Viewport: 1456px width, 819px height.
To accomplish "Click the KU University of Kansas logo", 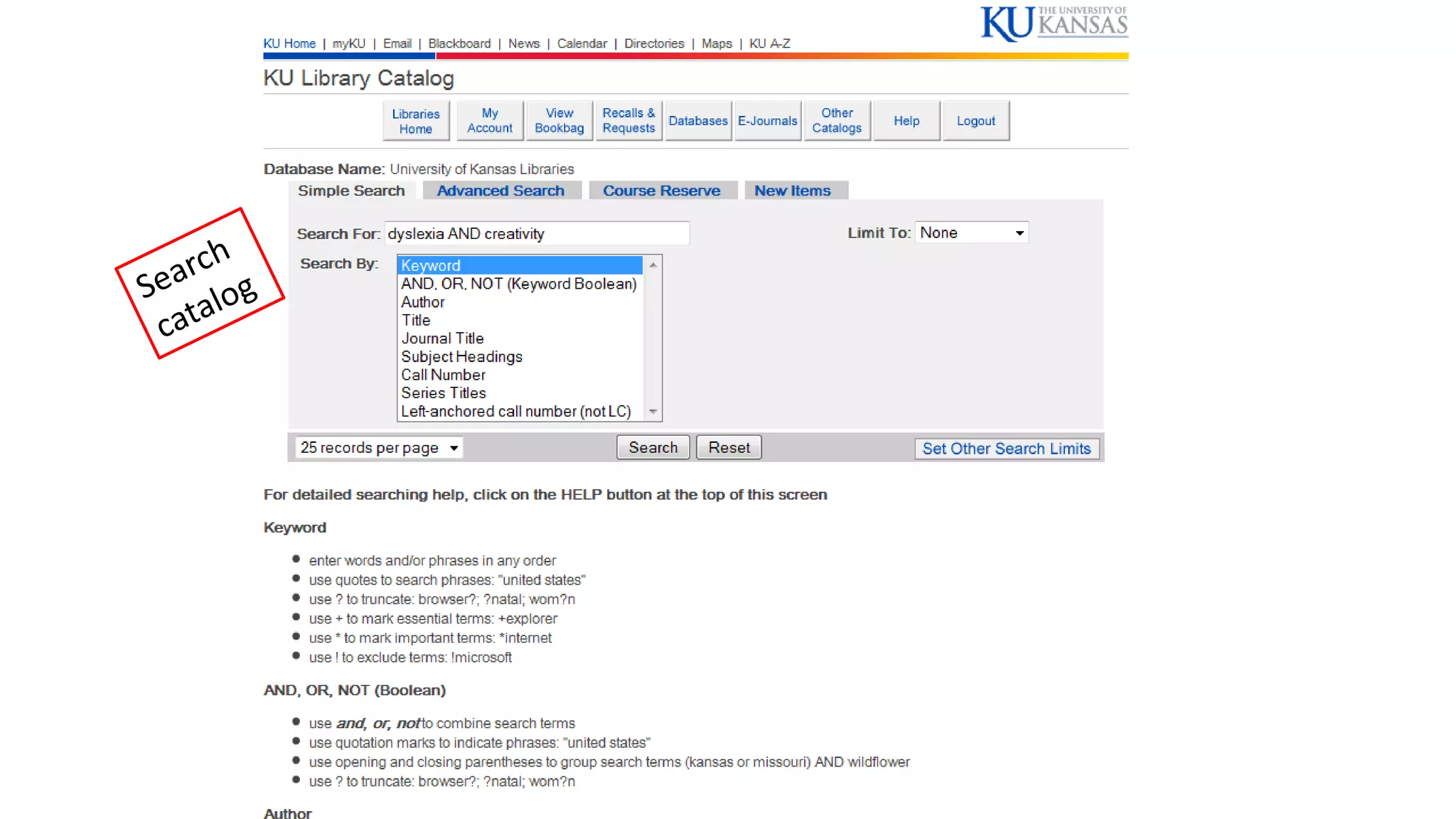I will coord(1054,23).
